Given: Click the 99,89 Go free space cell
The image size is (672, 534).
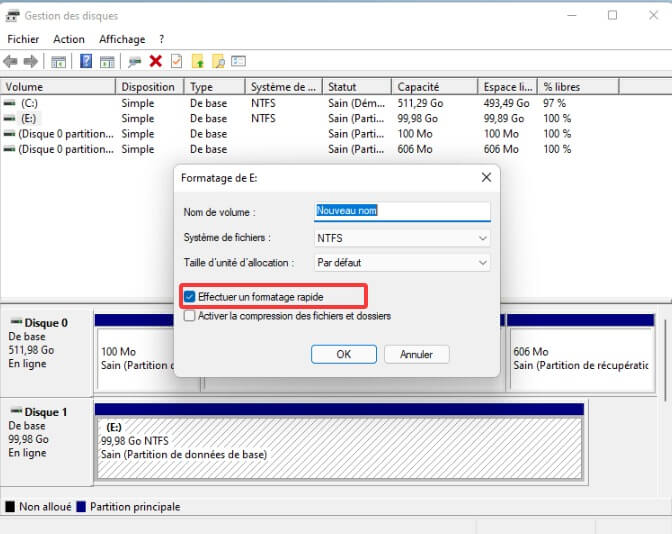Looking at the screenshot, I should coord(504,118).
